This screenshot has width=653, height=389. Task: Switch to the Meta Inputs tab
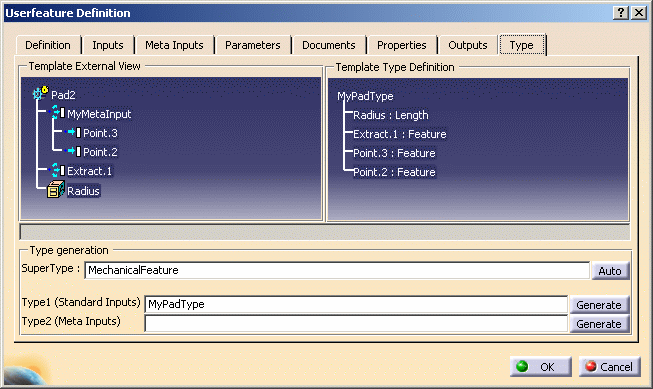174,45
